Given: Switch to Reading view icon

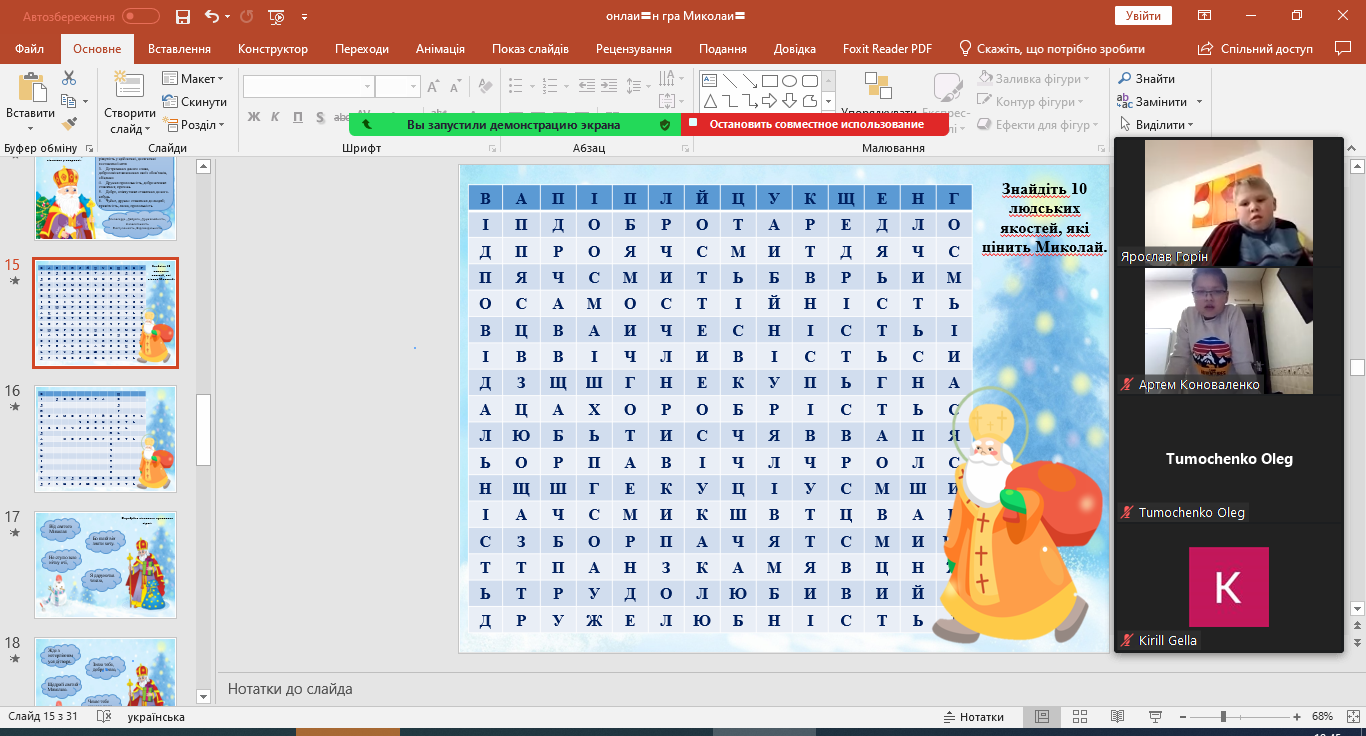Looking at the screenshot, I should pos(1116,717).
